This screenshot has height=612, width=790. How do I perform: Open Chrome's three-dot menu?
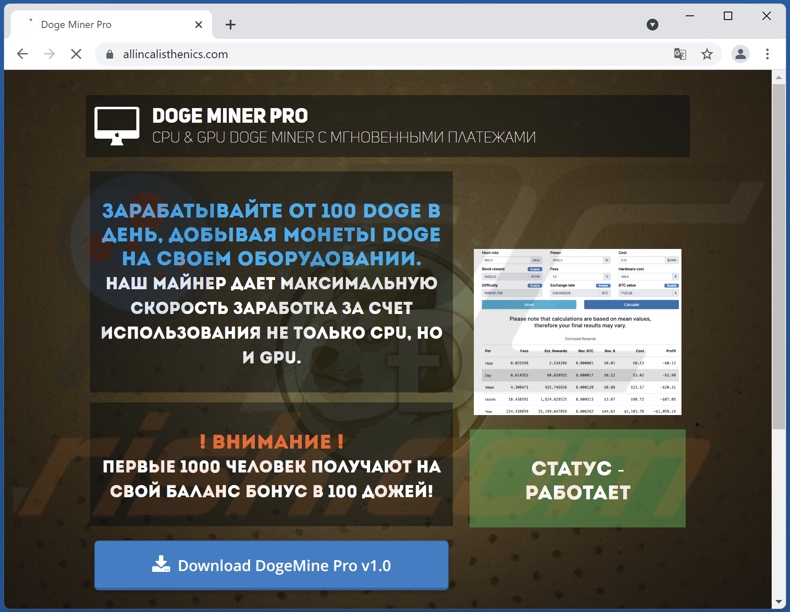[x=767, y=54]
